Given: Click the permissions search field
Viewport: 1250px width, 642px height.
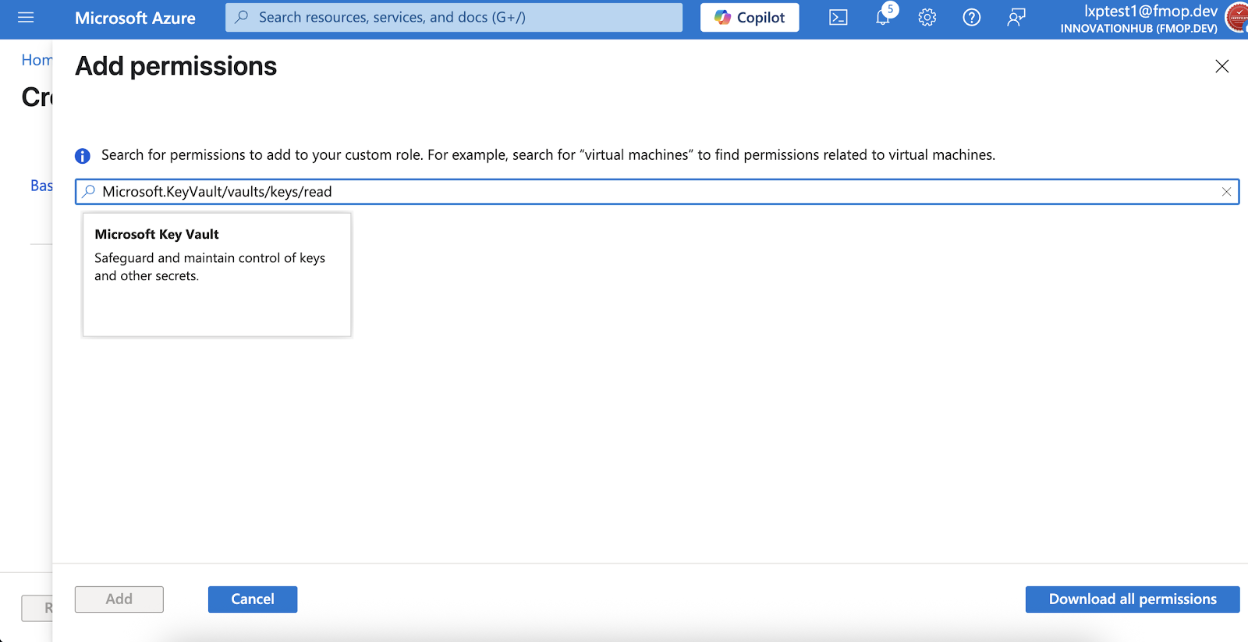Looking at the screenshot, I should 657,192.
